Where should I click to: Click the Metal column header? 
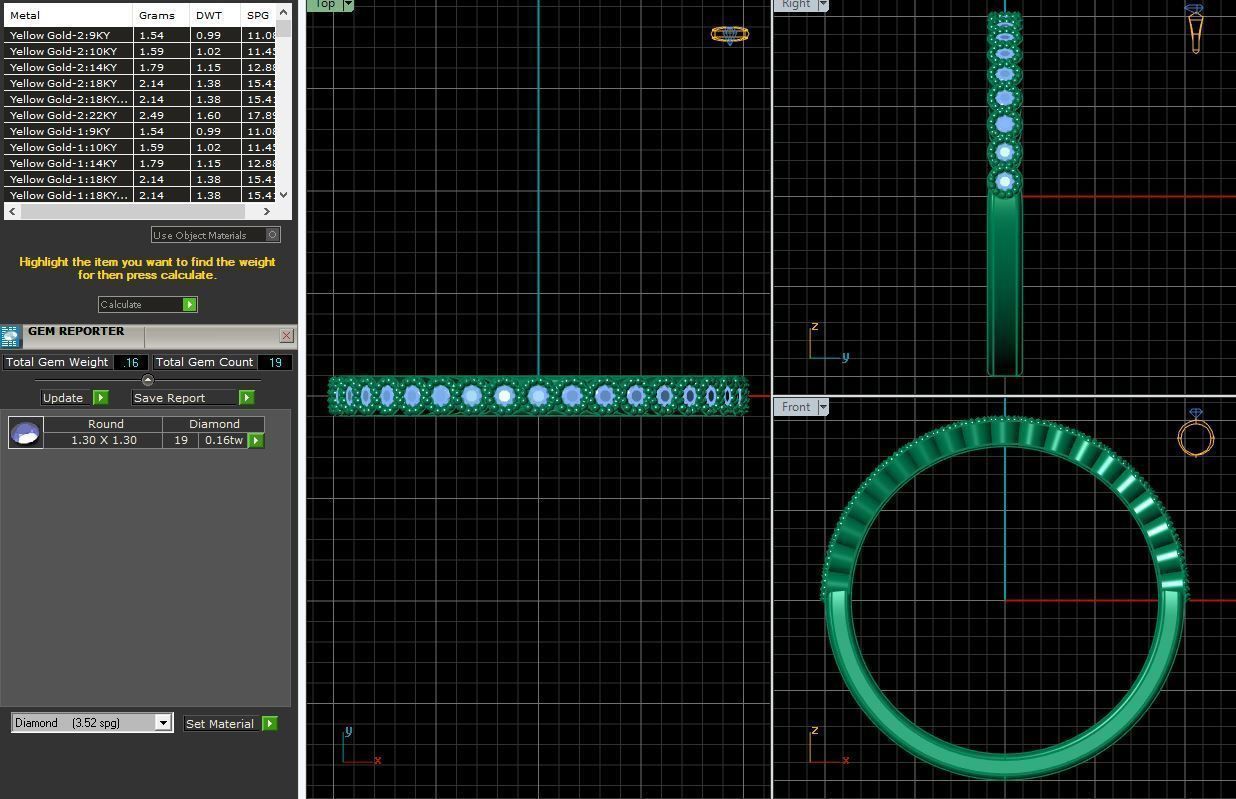(x=68, y=15)
